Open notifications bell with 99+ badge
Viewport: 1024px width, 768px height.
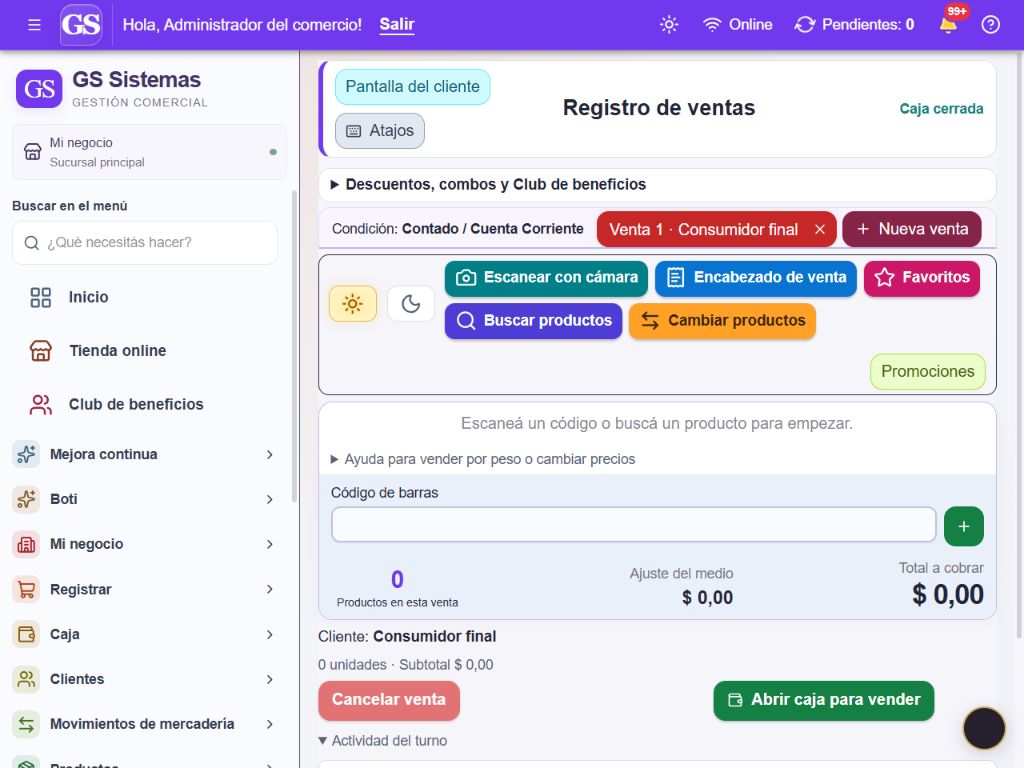pyautogui.click(x=948, y=25)
